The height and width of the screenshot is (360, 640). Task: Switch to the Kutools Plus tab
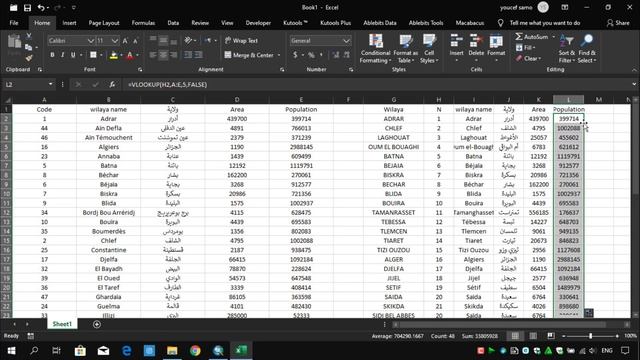[x=336, y=23]
